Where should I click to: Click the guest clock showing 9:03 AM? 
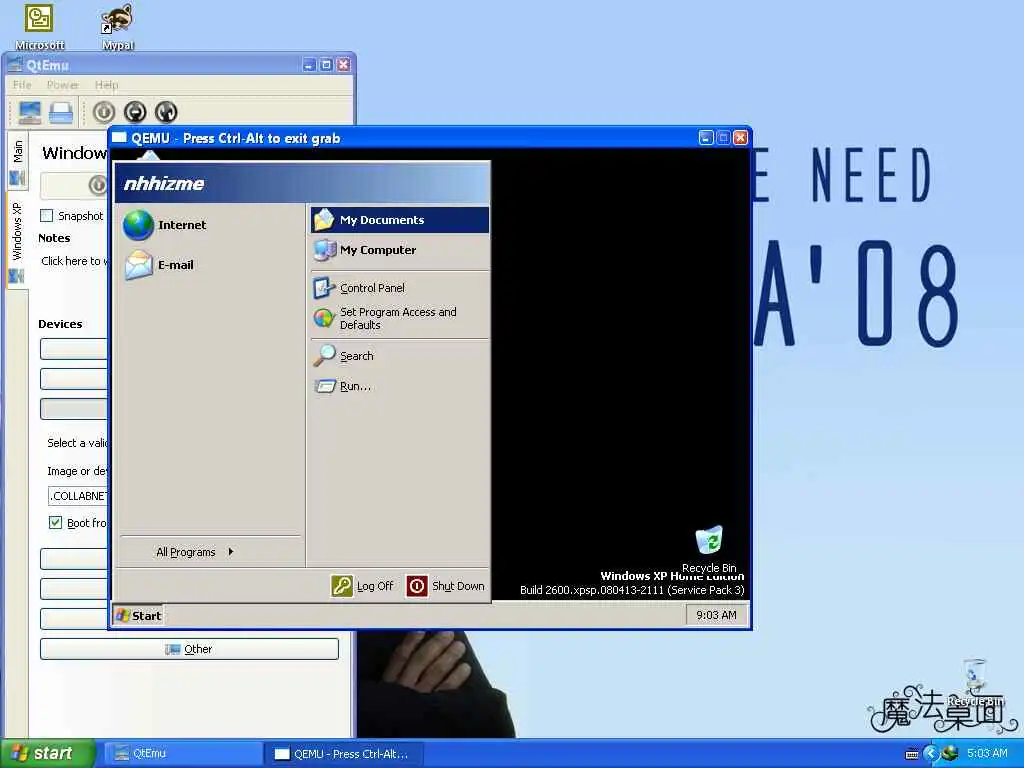coord(716,615)
